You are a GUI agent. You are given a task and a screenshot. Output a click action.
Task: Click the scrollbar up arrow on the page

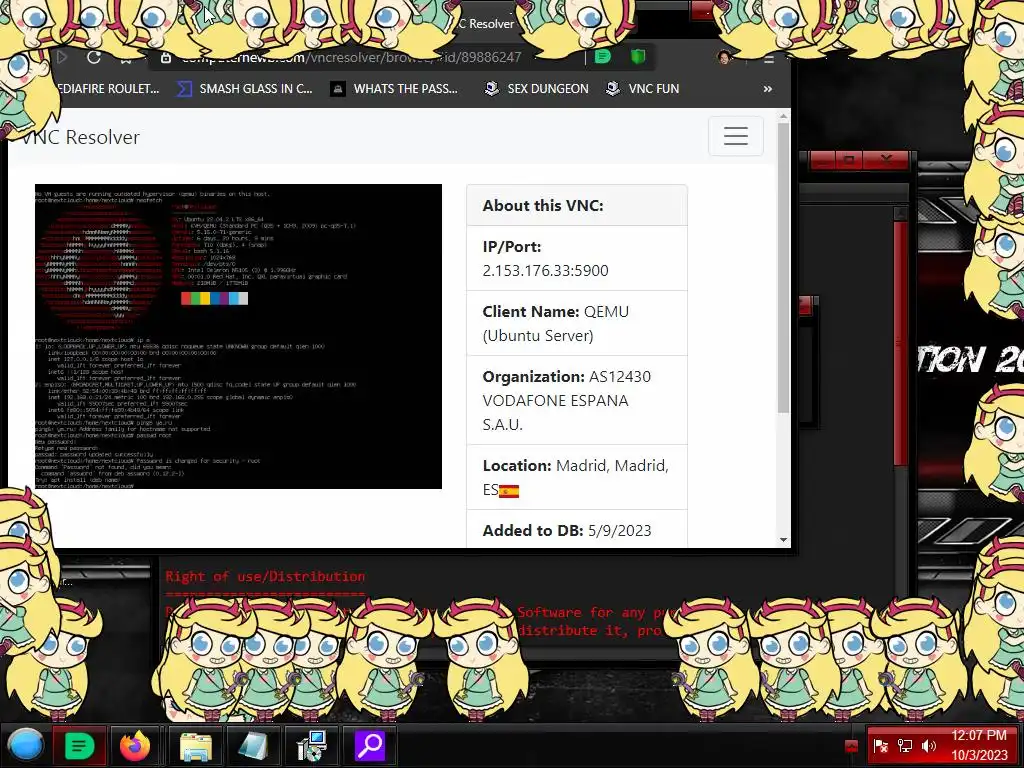pos(783,116)
